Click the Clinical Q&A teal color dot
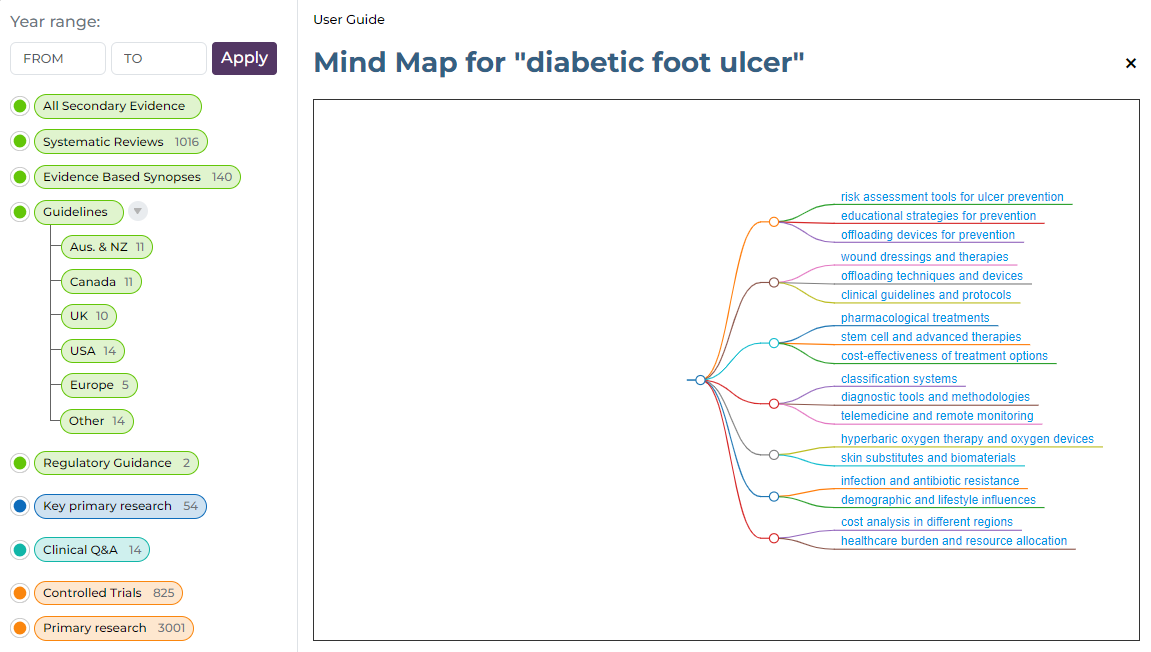The height and width of the screenshot is (652, 1151). pyautogui.click(x=20, y=550)
